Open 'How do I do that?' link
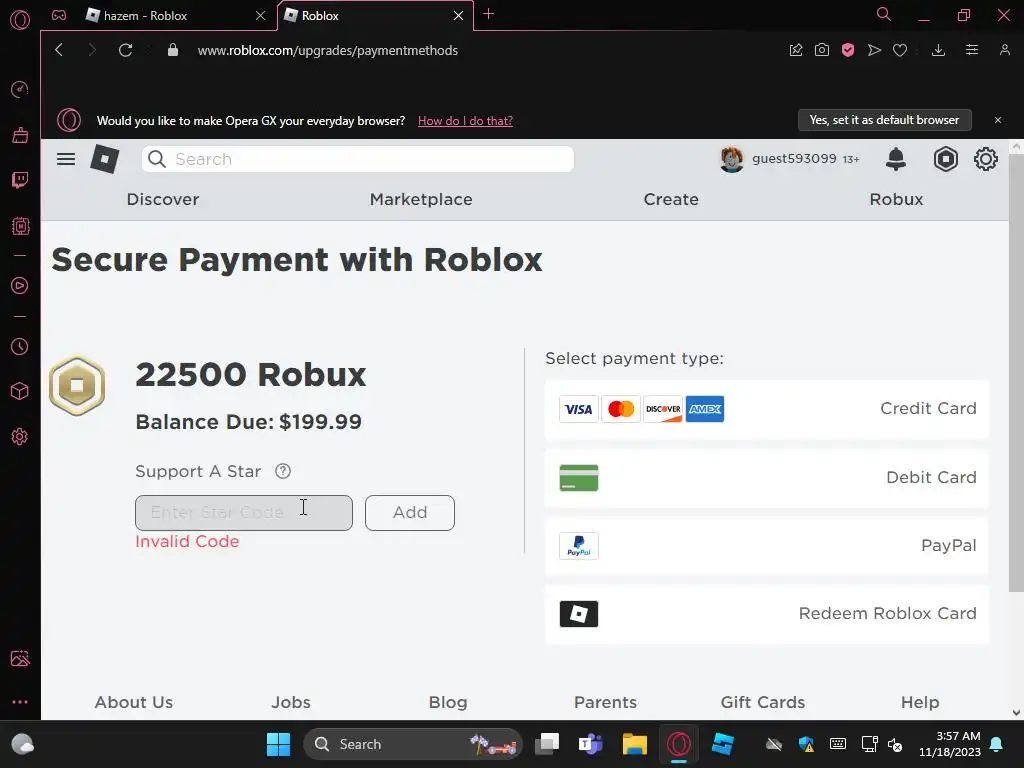Screen dimensions: 1024x768 [465, 121]
